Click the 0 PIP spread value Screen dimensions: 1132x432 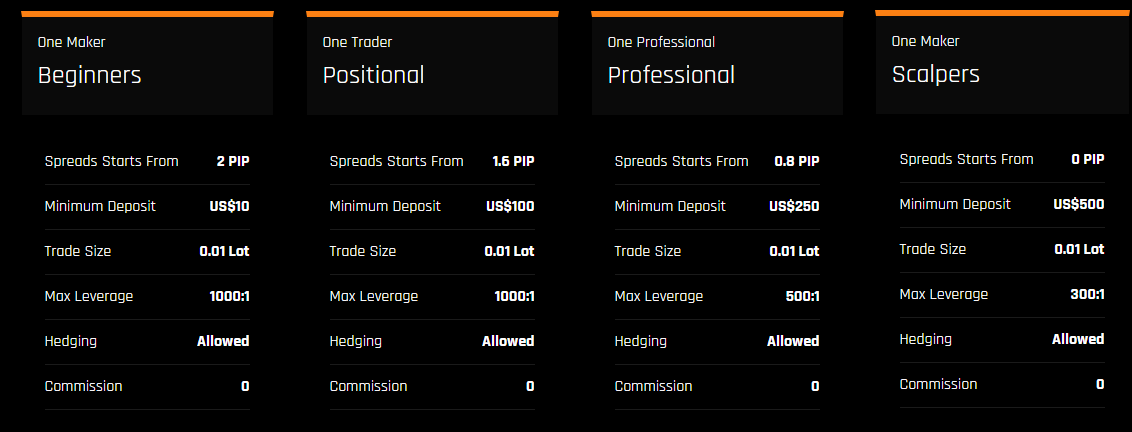(1088, 160)
